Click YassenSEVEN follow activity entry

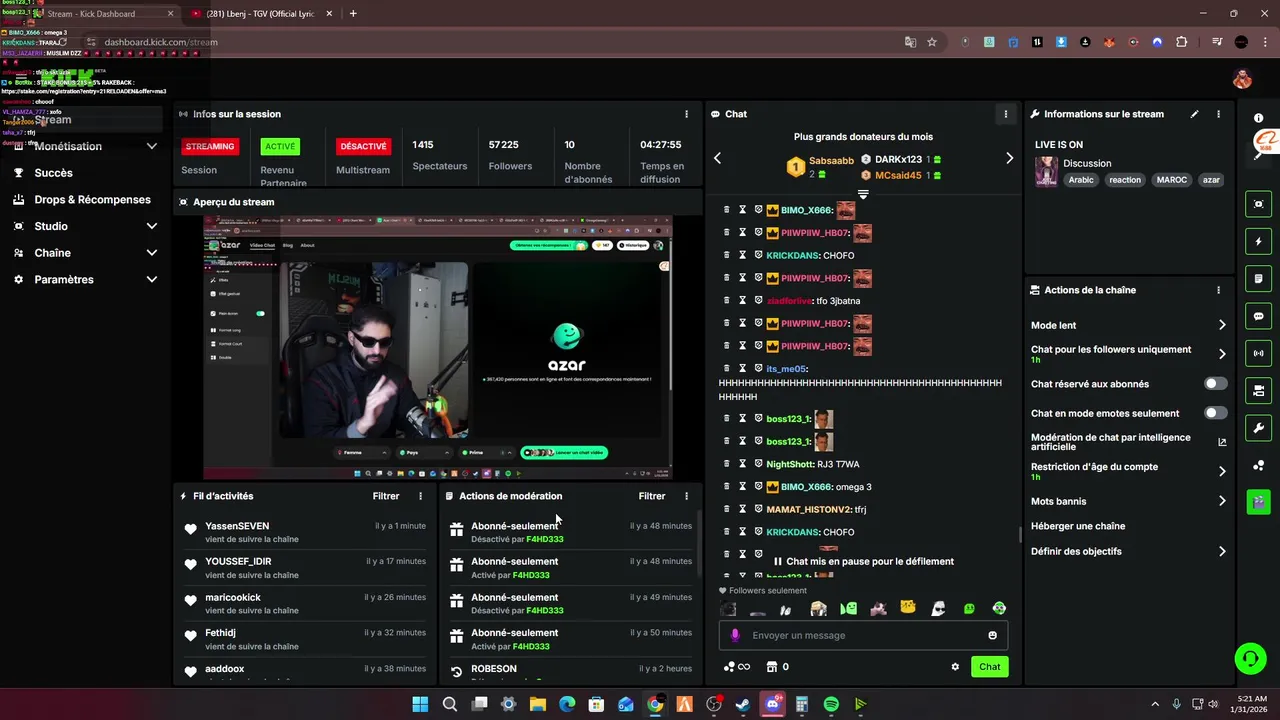click(x=304, y=532)
